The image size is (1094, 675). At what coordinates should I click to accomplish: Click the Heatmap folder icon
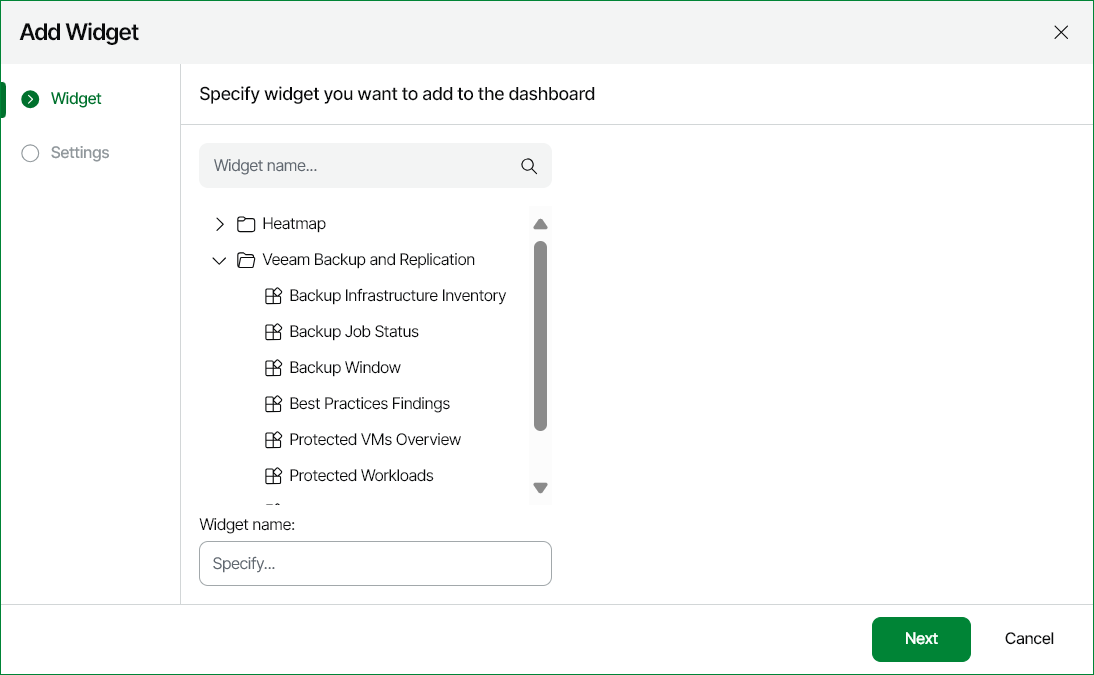point(246,224)
